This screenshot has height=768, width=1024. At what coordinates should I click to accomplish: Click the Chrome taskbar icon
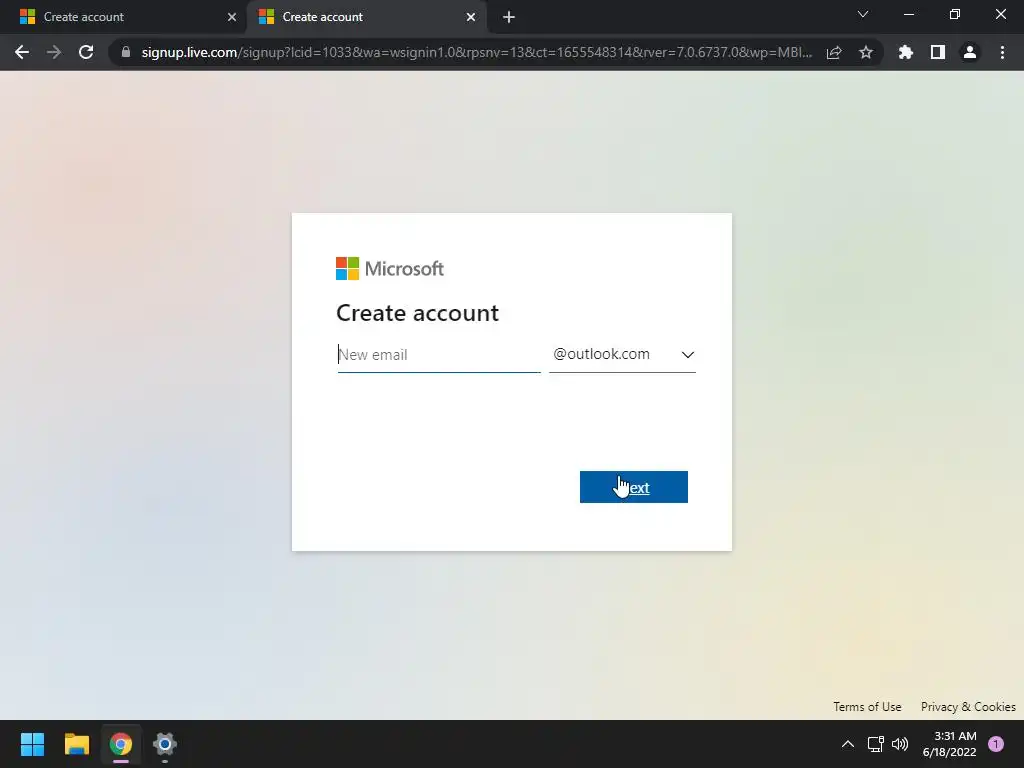[x=121, y=744]
